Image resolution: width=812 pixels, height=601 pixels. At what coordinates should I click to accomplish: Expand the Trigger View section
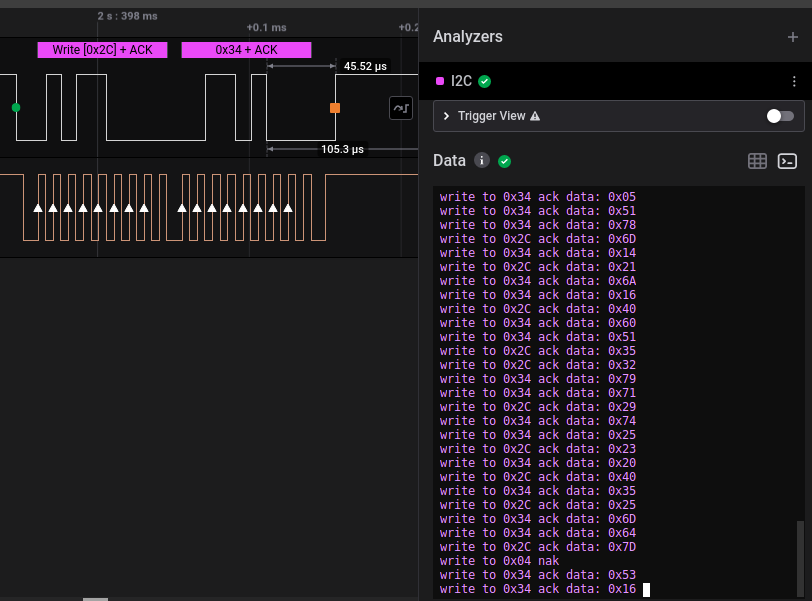(446, 116)
